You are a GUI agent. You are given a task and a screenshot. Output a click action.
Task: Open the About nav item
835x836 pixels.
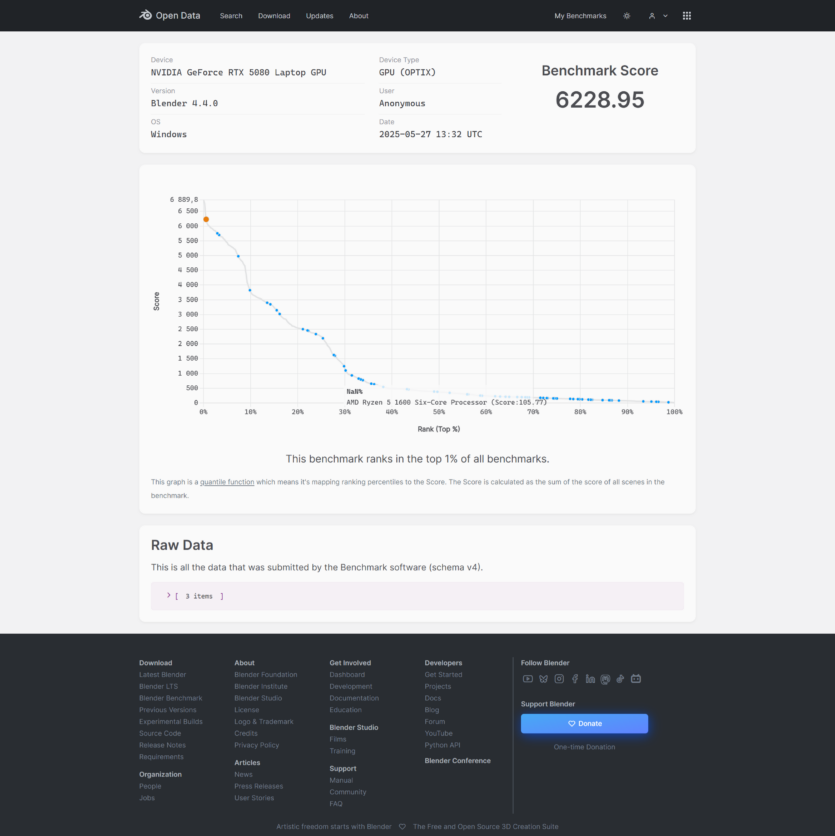358,16
